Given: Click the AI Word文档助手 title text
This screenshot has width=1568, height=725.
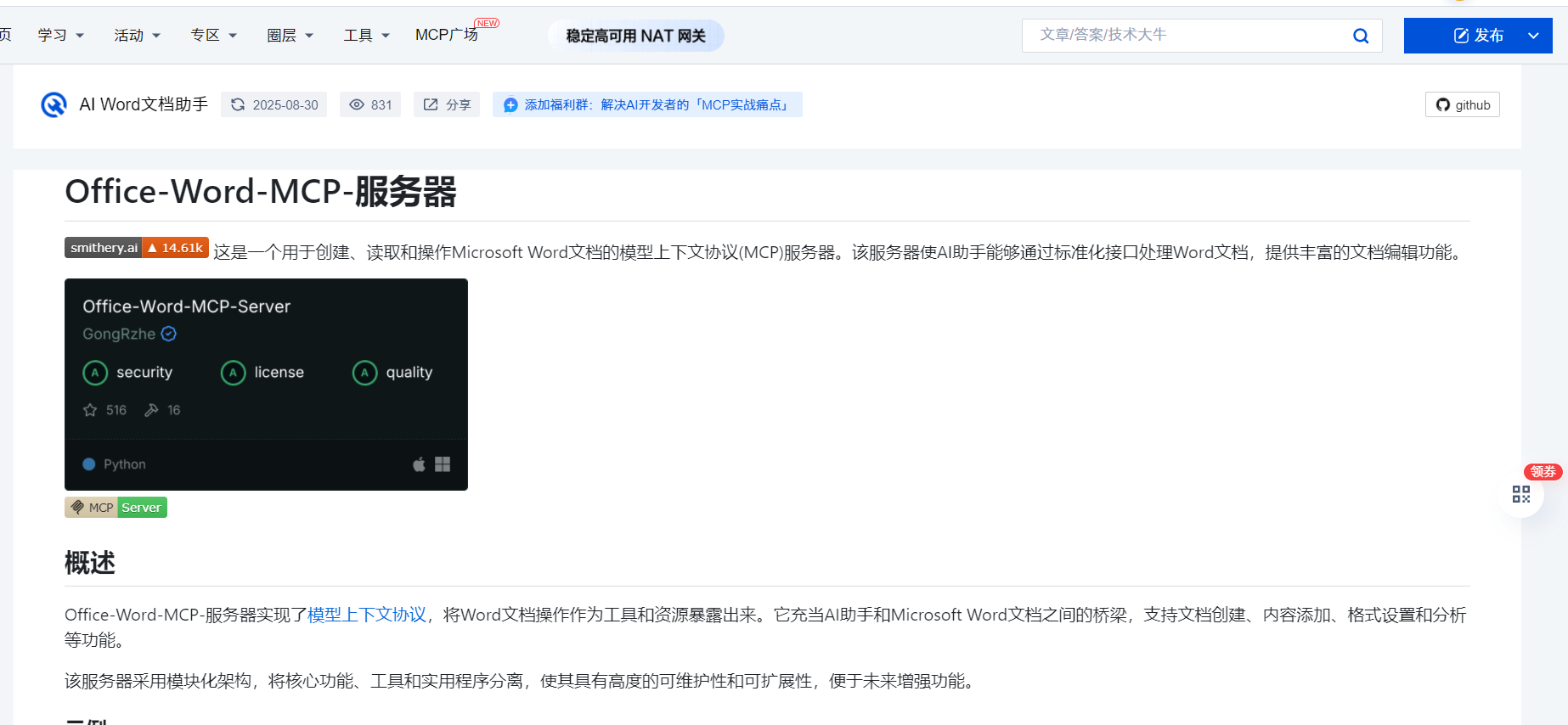Looking at the screenshot, I should click(144, 104).
